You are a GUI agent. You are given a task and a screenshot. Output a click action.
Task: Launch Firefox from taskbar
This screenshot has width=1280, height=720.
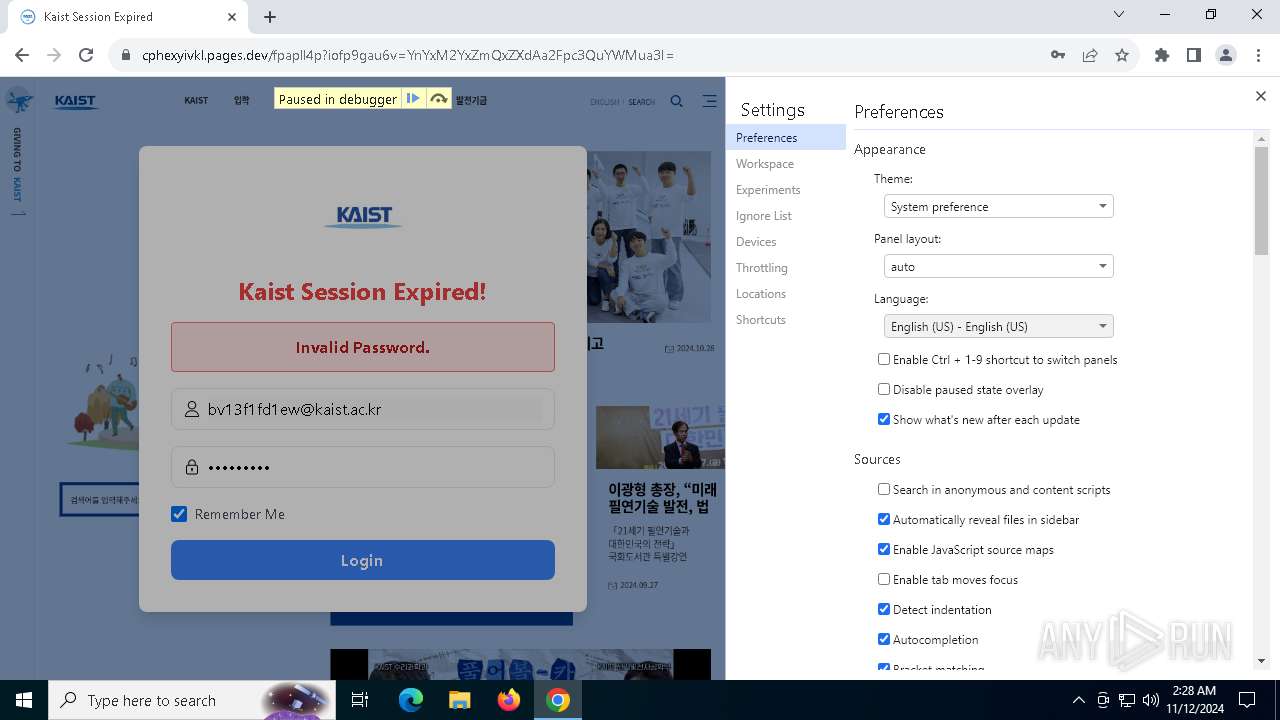508,700
